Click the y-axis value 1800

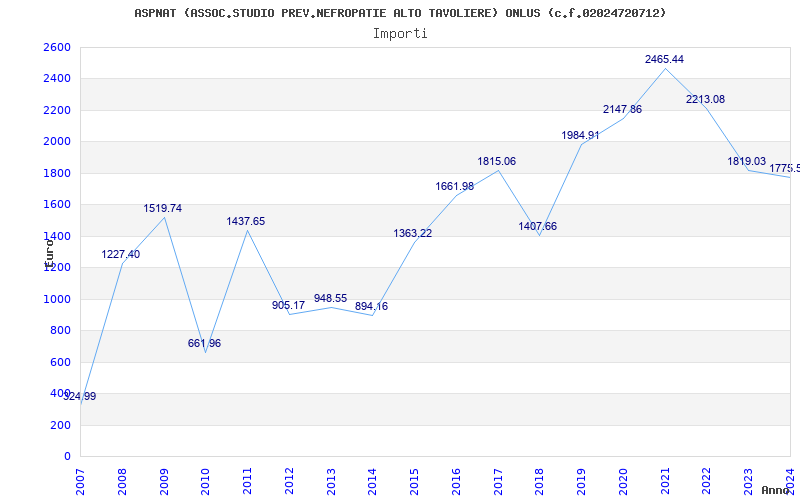pos(59,173)
